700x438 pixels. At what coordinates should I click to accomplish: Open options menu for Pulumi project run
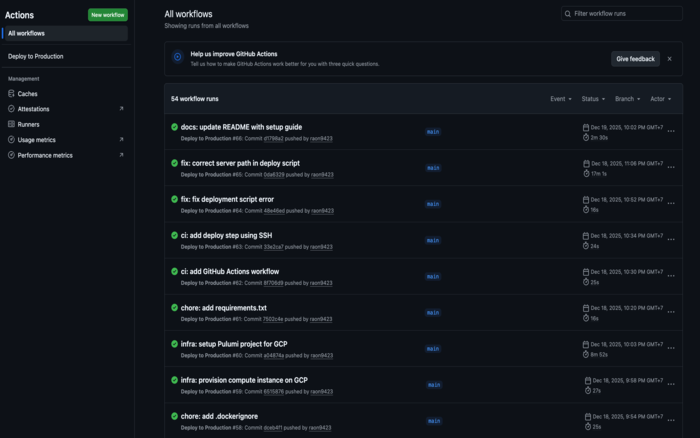tap(671, 348)
